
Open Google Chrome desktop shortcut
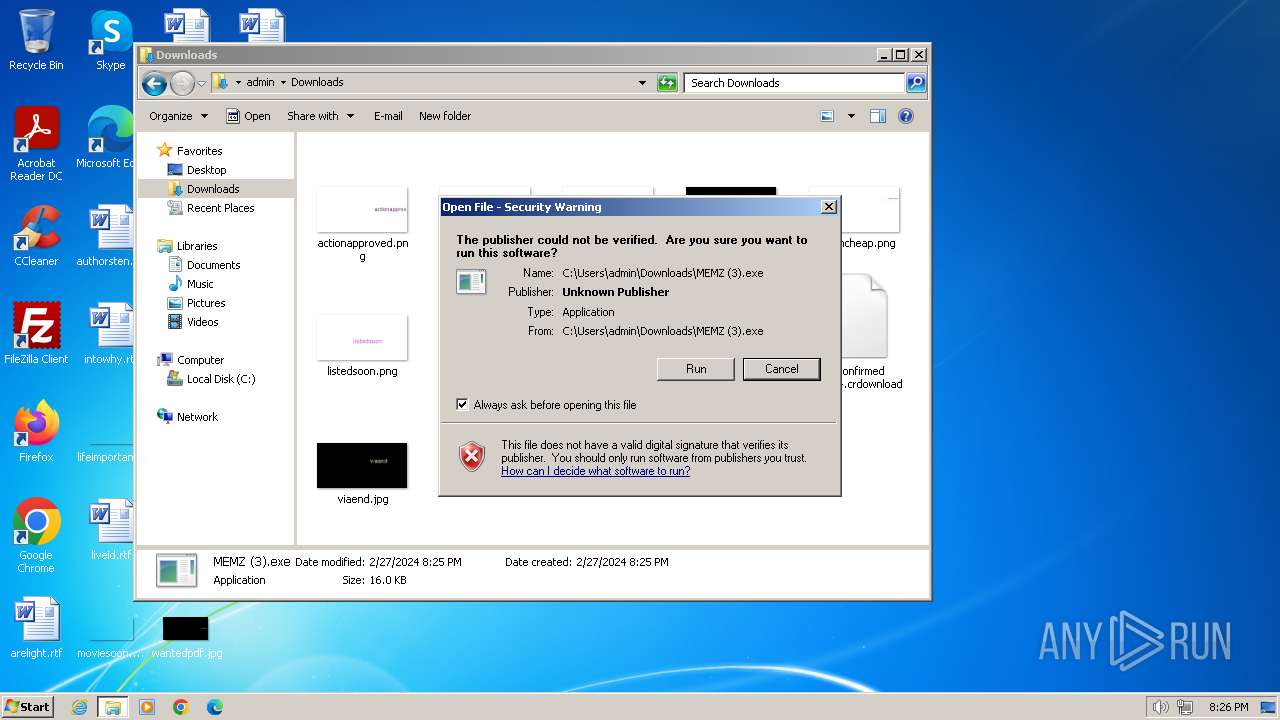[x=36, y=535]
